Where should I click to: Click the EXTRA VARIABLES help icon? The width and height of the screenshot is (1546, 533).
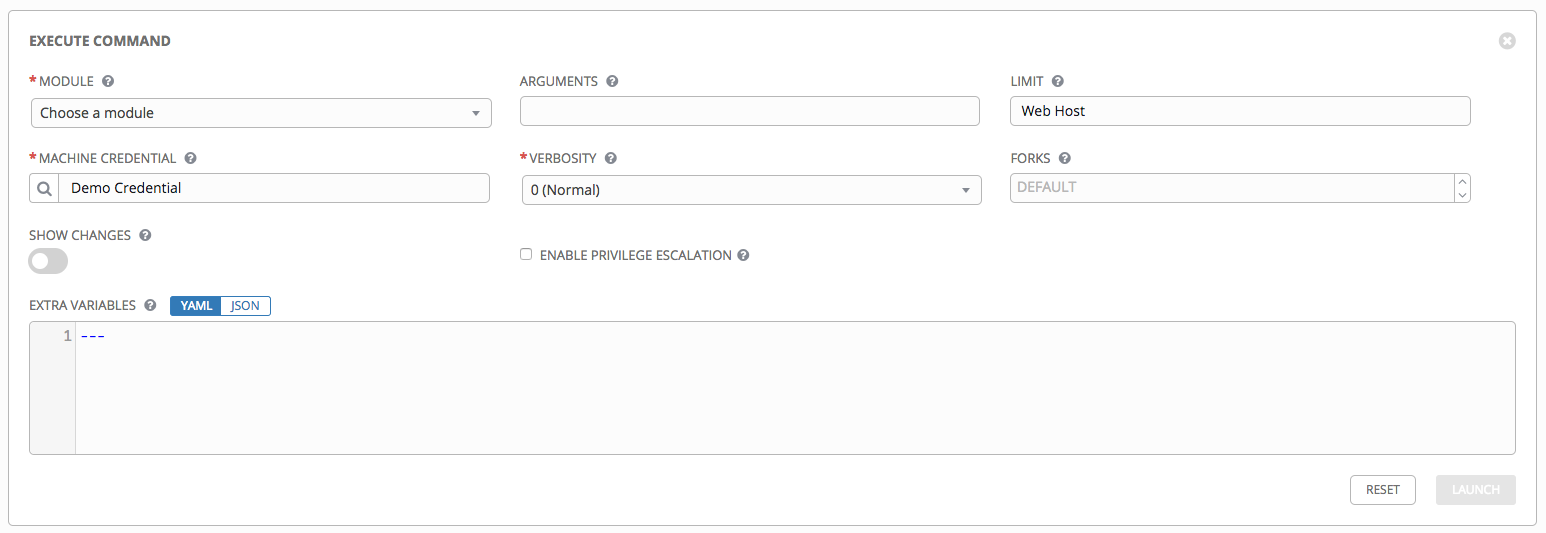150,305
